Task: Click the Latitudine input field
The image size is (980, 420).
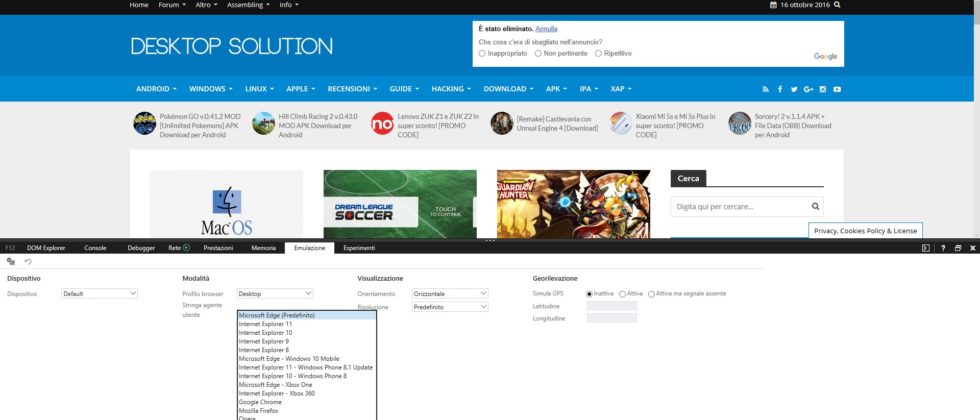Action: pos(611,306)
